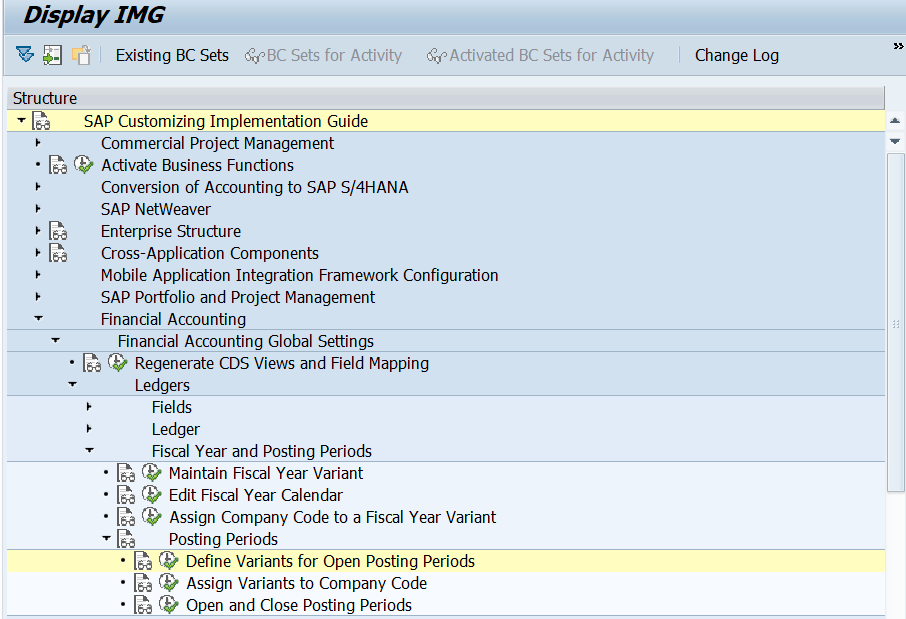Open documentation icon for Assign Variants to Company Code
906x619 pixels.
143,583
